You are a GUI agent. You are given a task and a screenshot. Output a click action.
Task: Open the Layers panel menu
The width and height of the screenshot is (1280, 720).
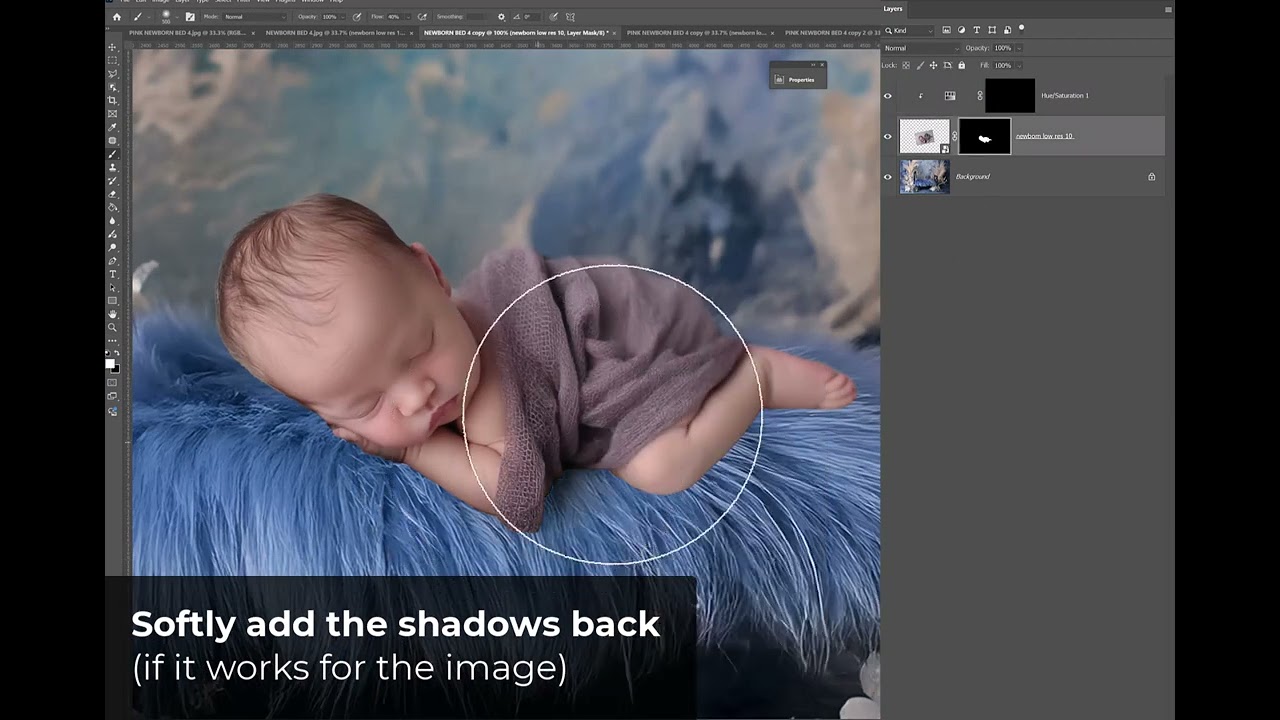[1168, 9]
